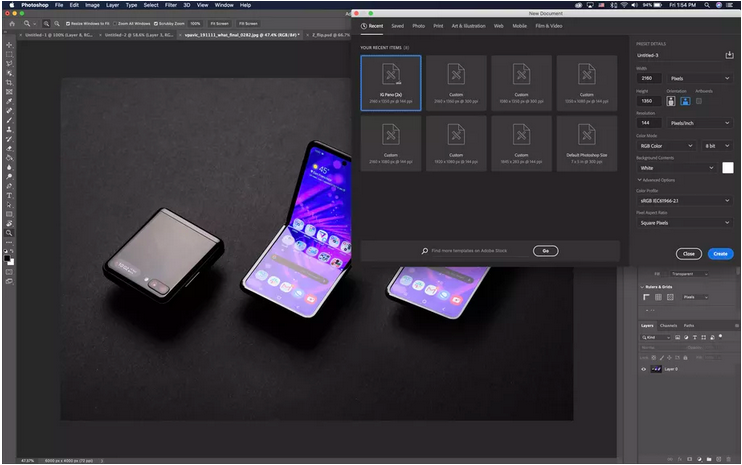Change the screen mode icon
Viewport: 742px width, 465px height.
click(x=9, y=281)
